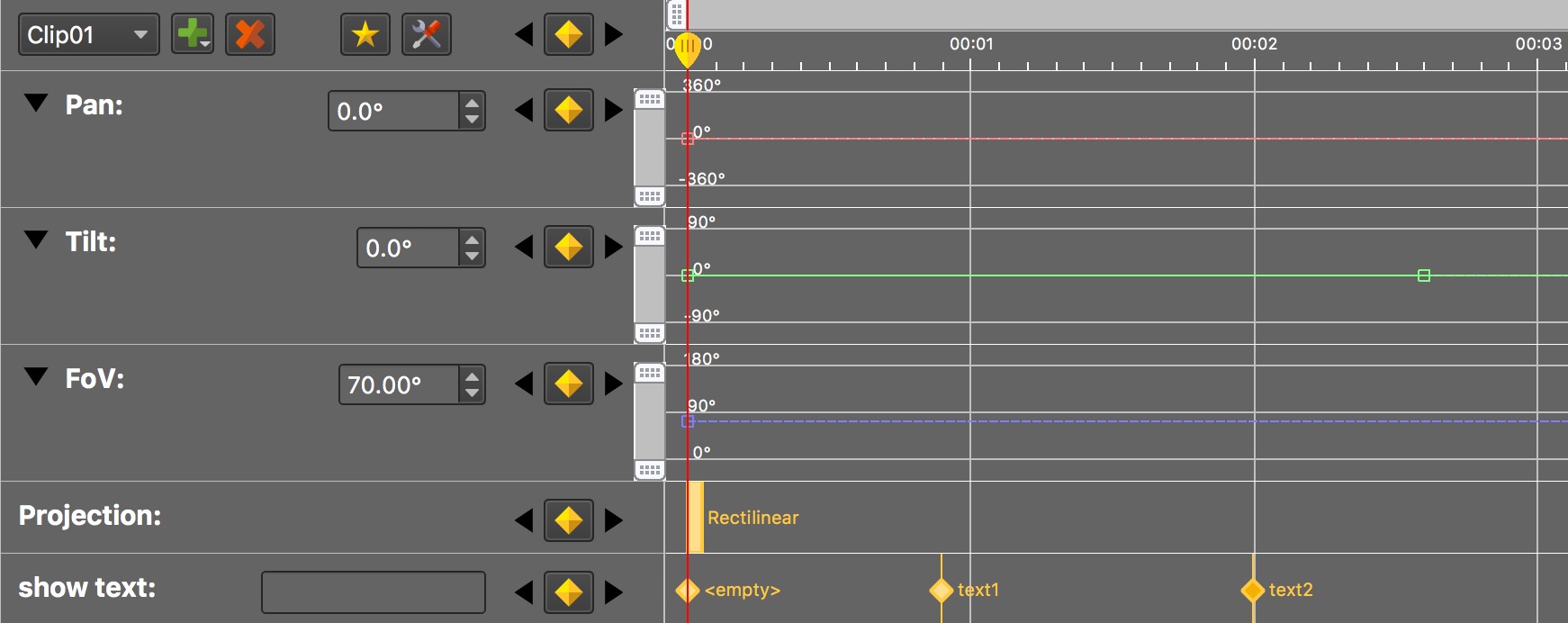Collapse the Pan track
The height and width of the screenshot is (623, 1568).
coord(36,104)
